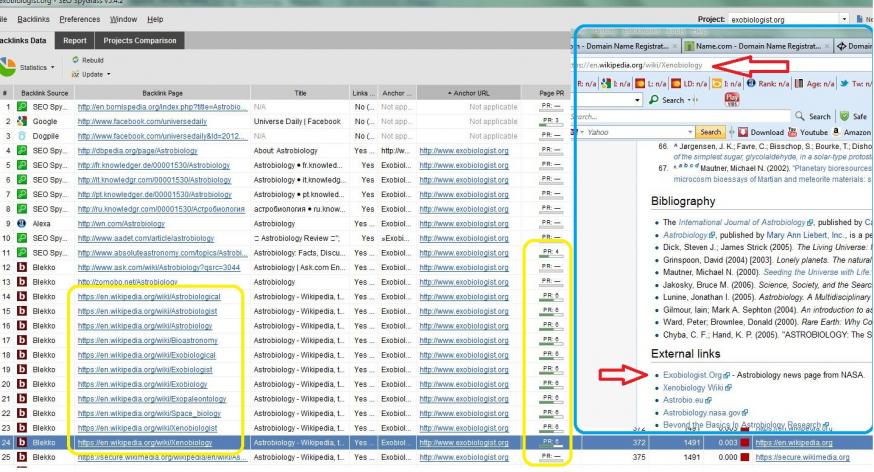
Task: Click the Astrobio.eu external link
Action: click(683, 400)
